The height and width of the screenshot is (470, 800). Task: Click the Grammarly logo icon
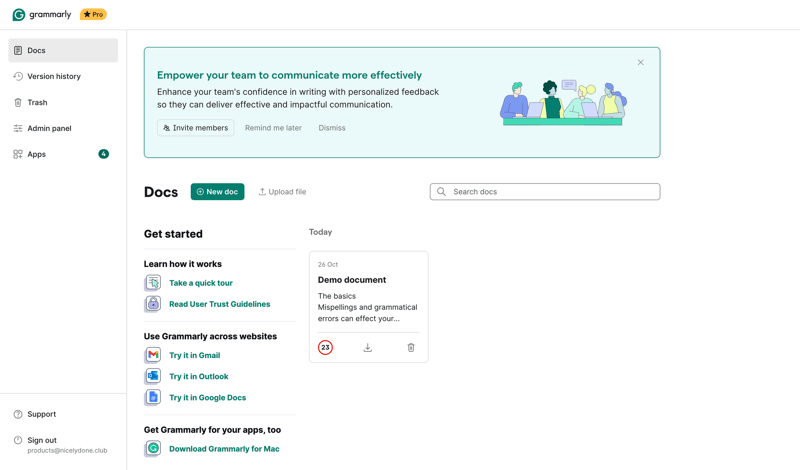point(19,15)
